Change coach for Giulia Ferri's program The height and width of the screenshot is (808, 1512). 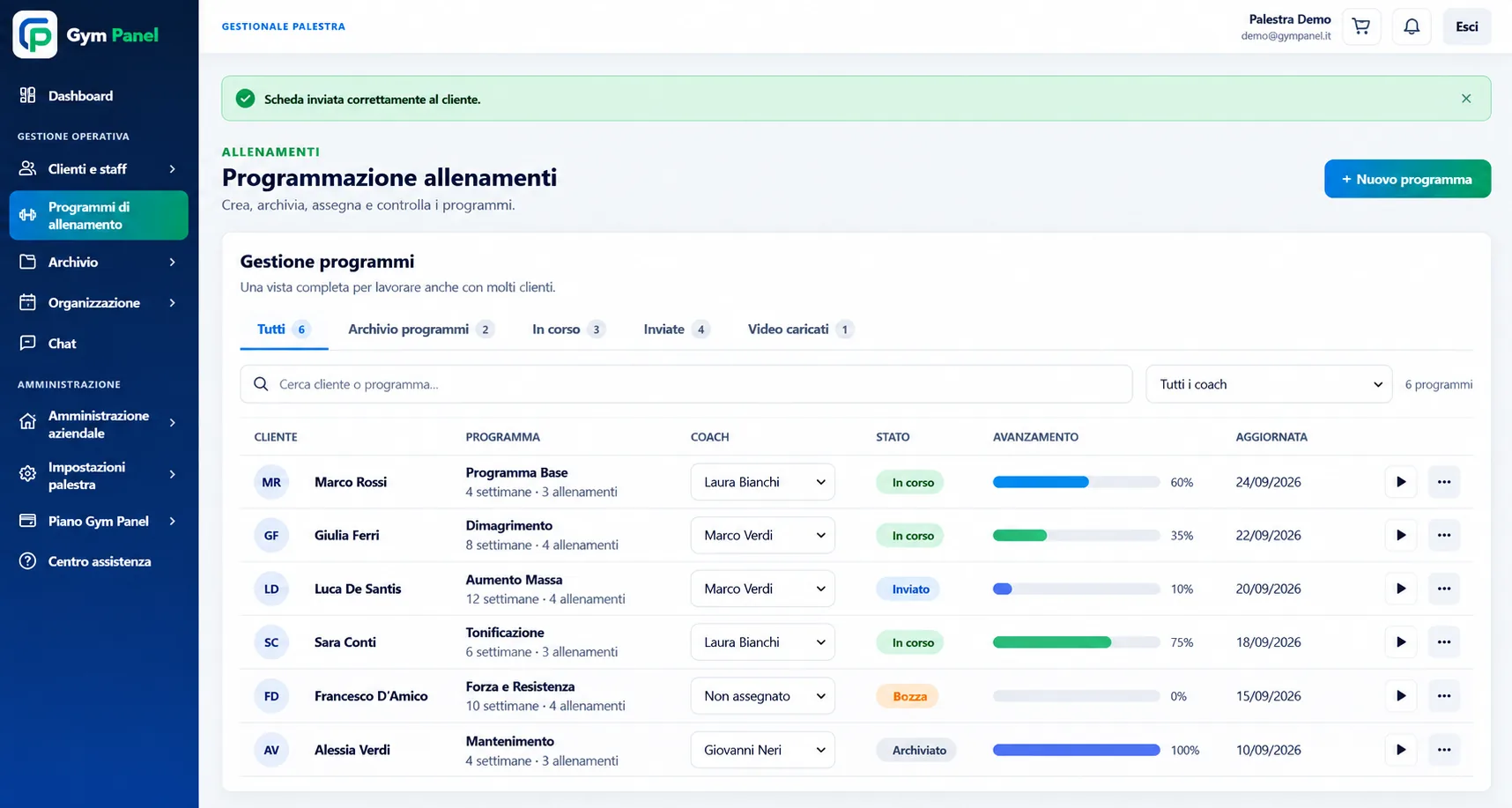(x=763, y=535)
